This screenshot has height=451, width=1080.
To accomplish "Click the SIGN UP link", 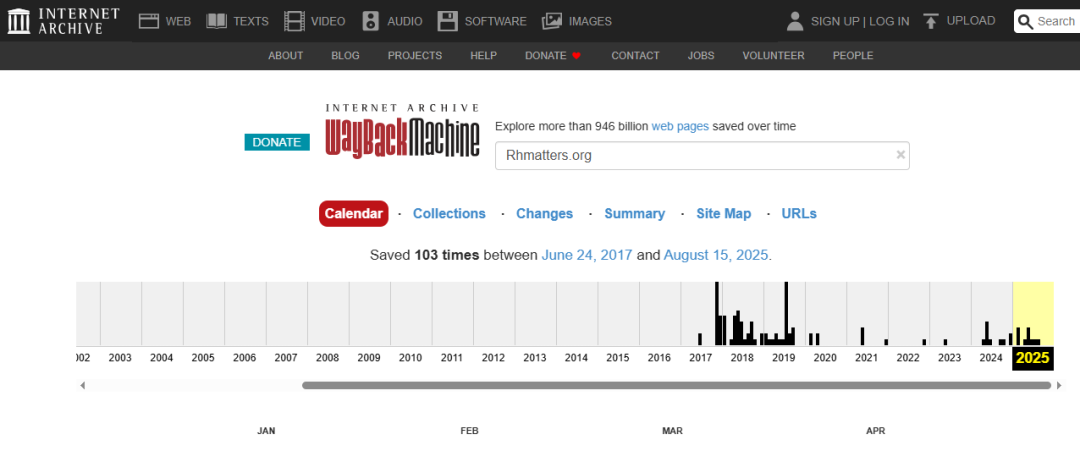I will pyautogui.click(x=835, y=21).
